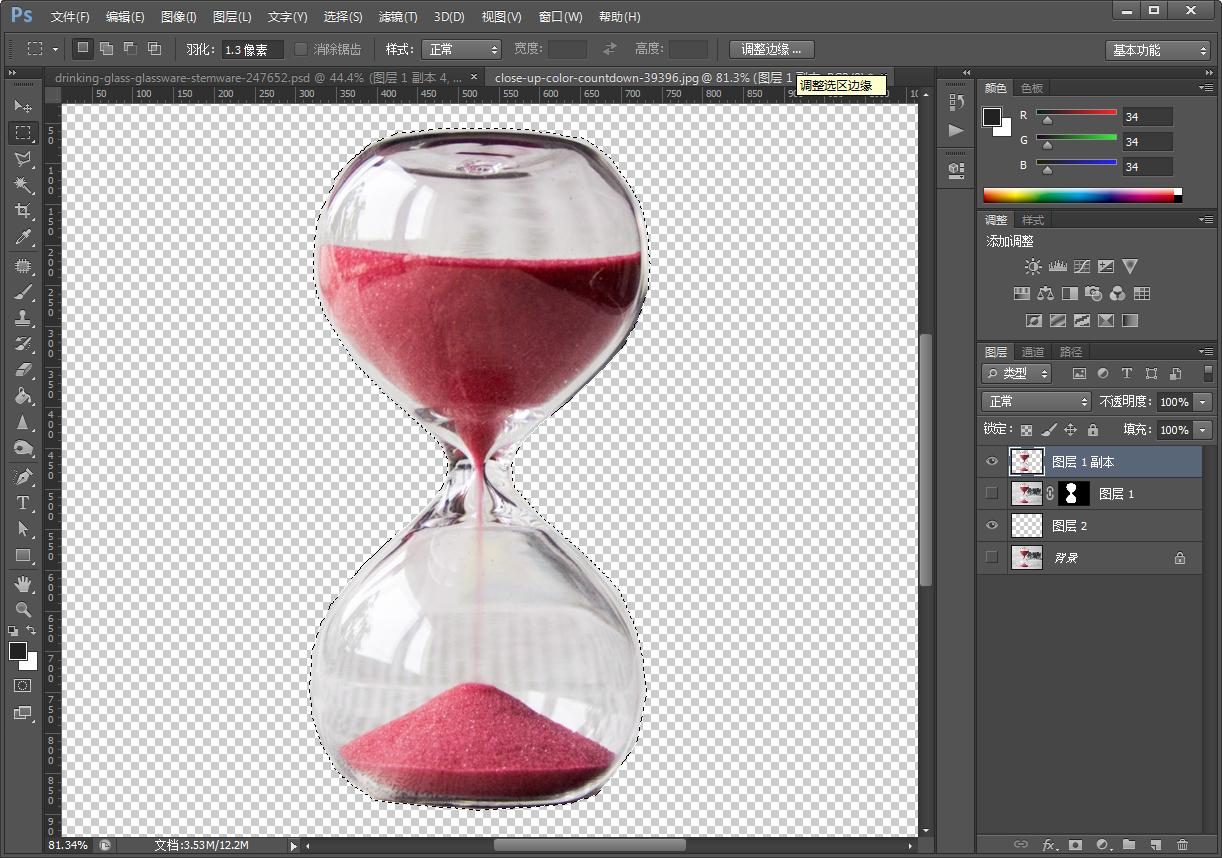Viewport: 1222px width, 858px height.
Task: Open layer style fx menu
Action: [1049, 845]
